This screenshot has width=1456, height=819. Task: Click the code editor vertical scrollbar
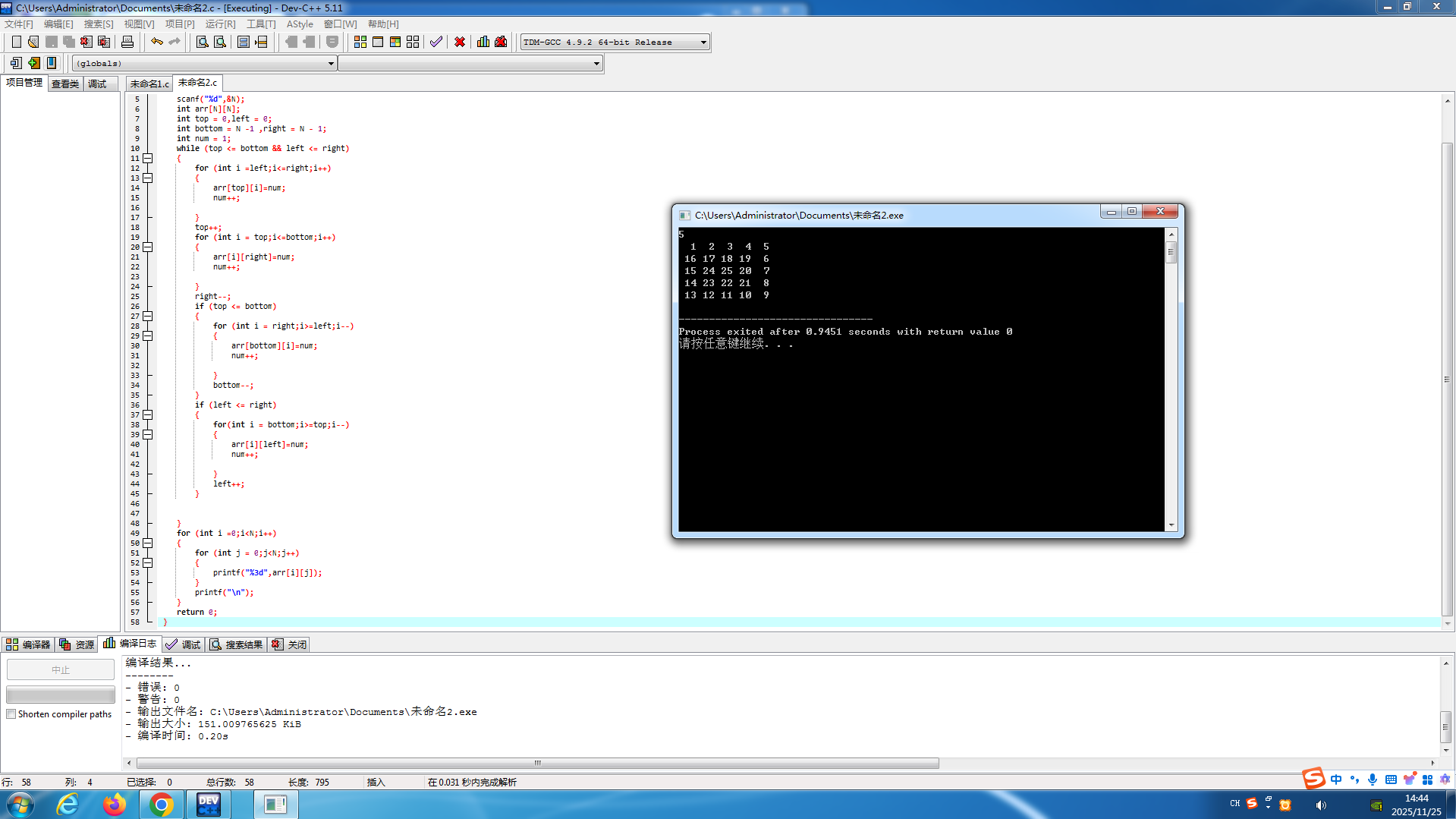[1448, 380]
